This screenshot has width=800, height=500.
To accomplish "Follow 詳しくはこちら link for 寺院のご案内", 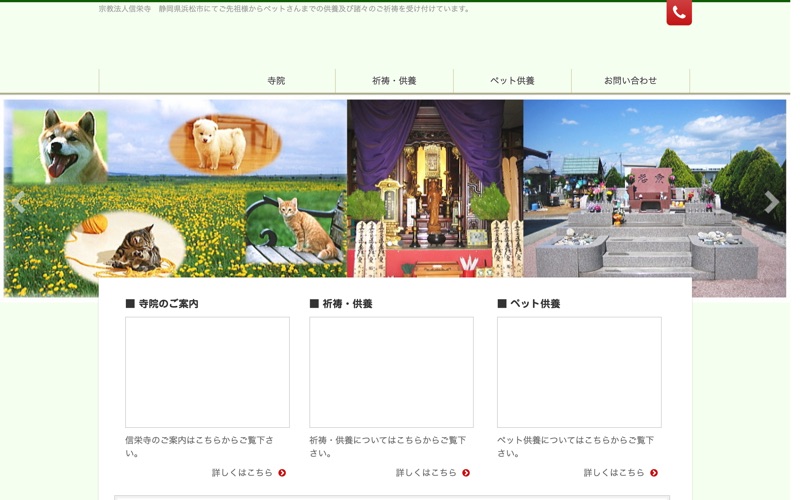I will [x=242, y=473].
